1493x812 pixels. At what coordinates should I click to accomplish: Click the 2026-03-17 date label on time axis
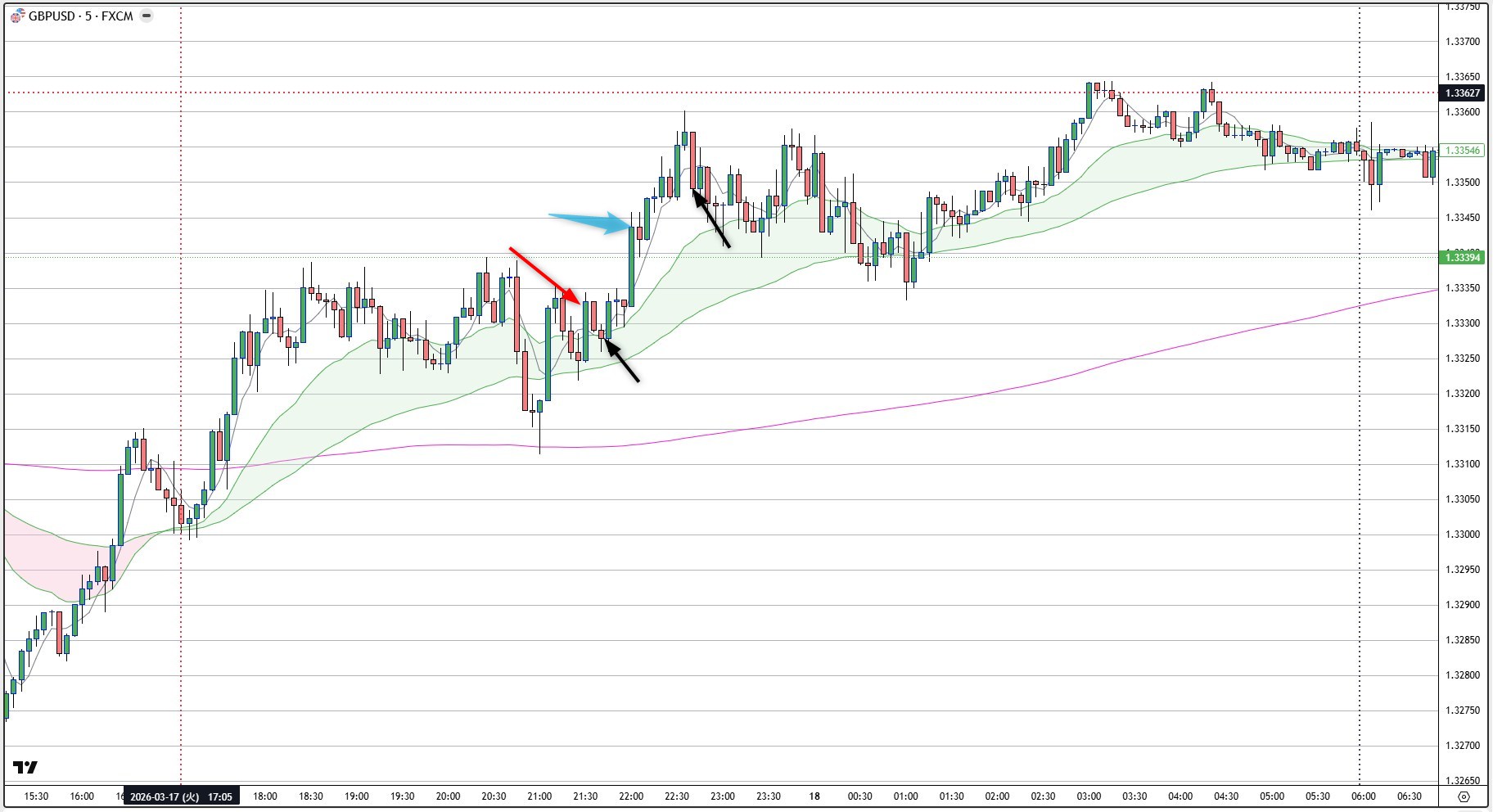coord(183,795)
